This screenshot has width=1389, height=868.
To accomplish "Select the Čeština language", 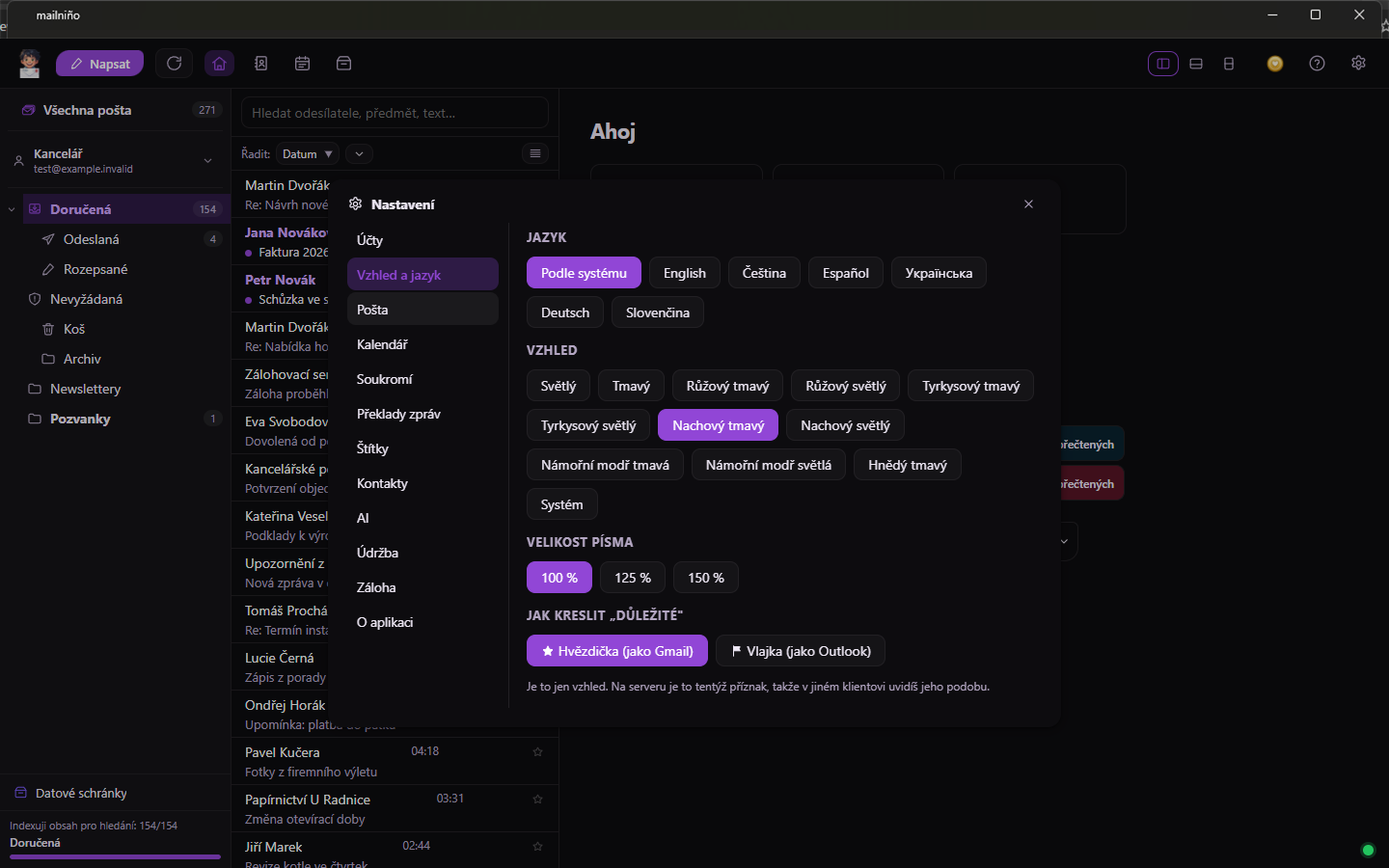I will click(764, 273).
